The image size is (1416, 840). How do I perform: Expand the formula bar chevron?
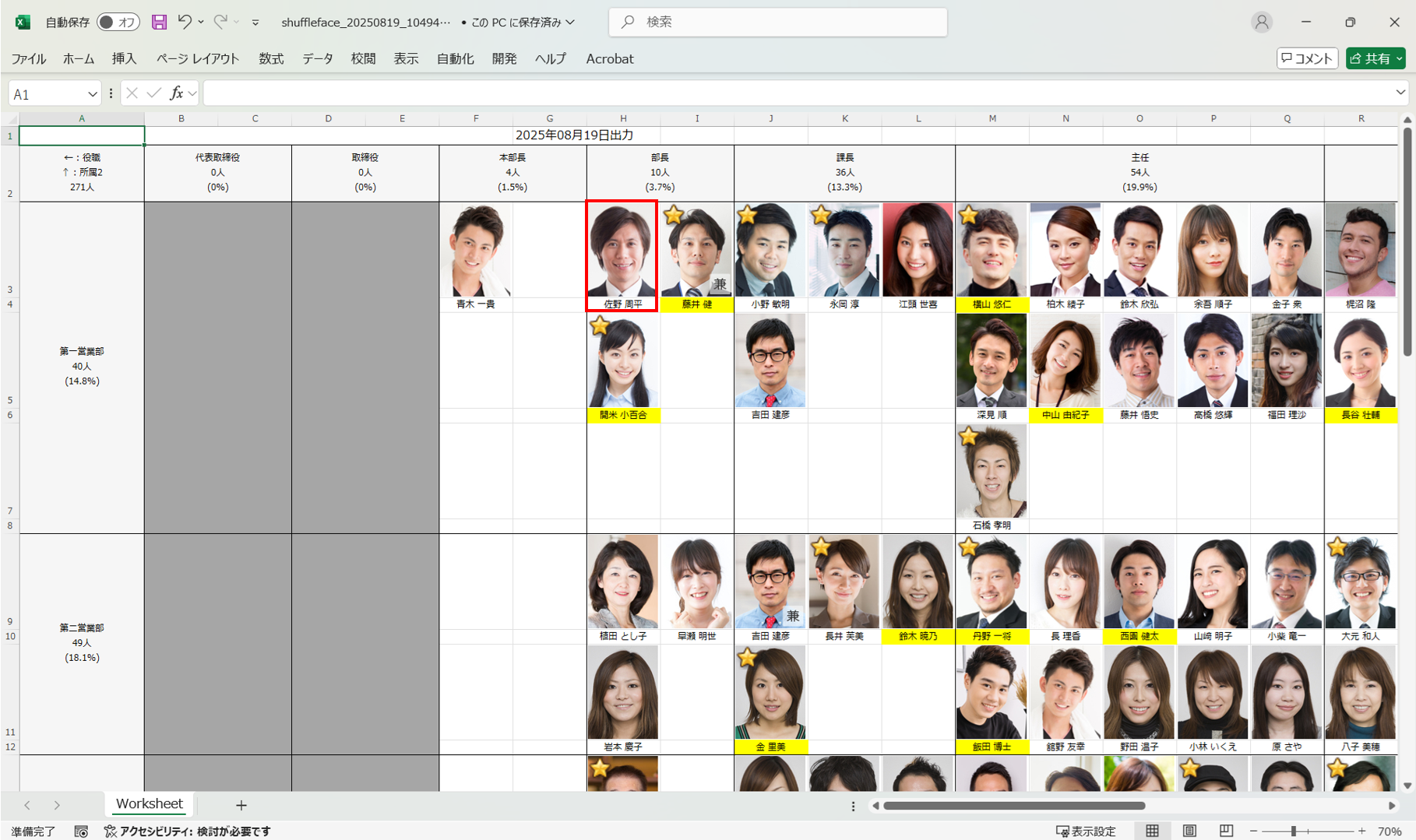1400,93
